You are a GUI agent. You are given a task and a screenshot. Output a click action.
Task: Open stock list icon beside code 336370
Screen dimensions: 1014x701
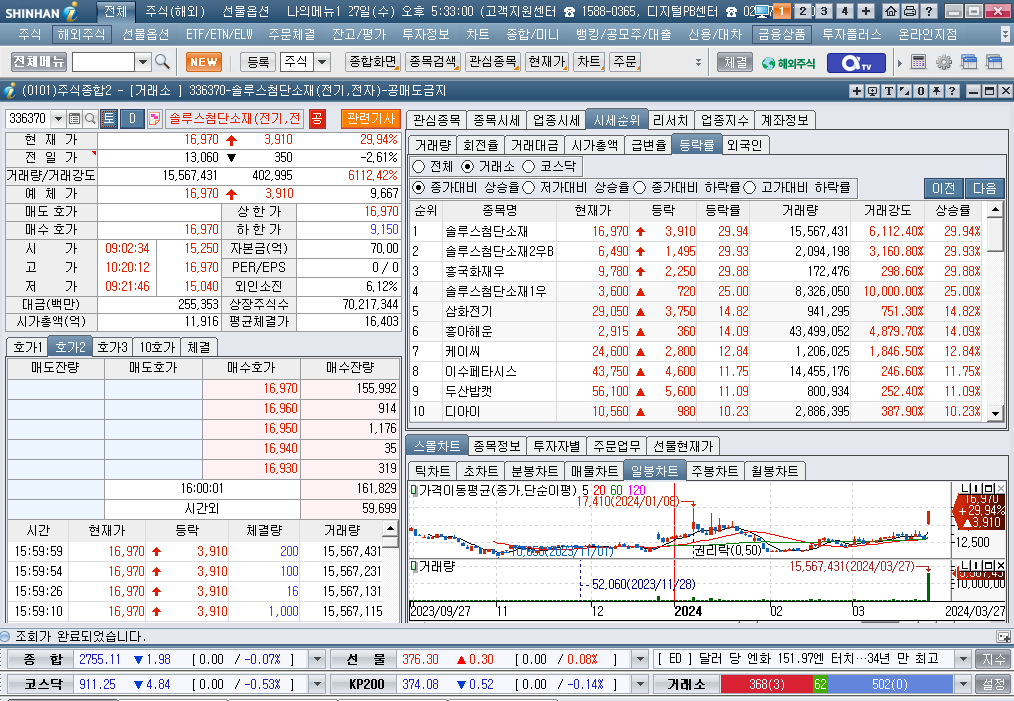pyautogui.click(x=74, y=118)
